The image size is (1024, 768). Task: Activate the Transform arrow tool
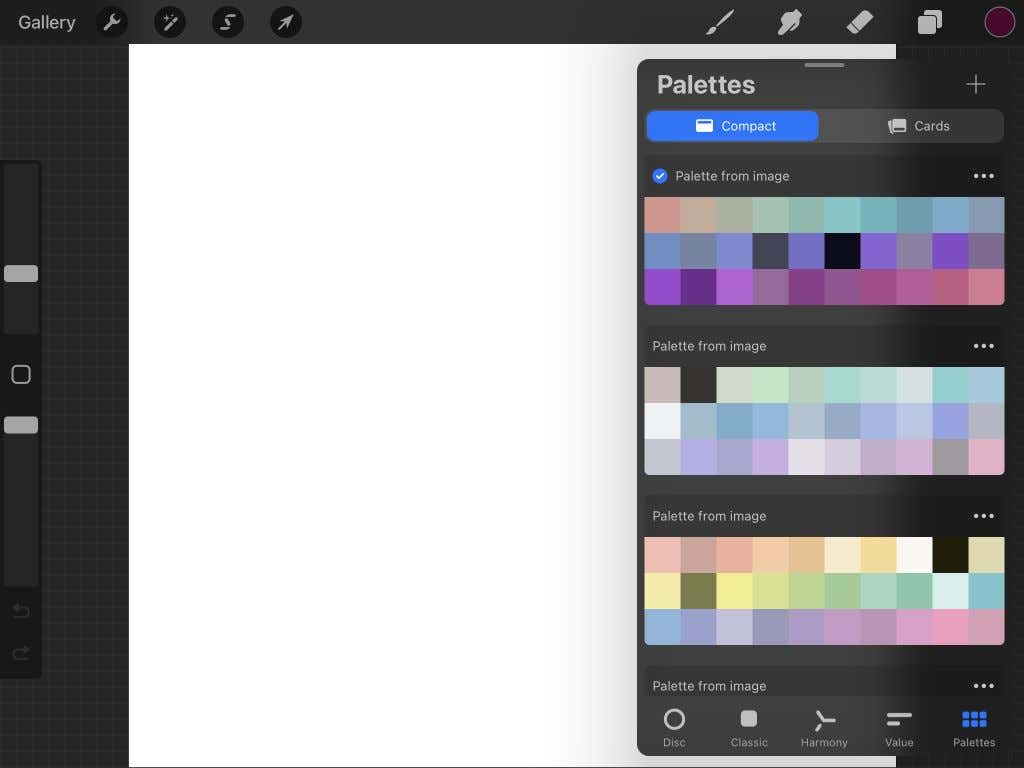[286, 22]
